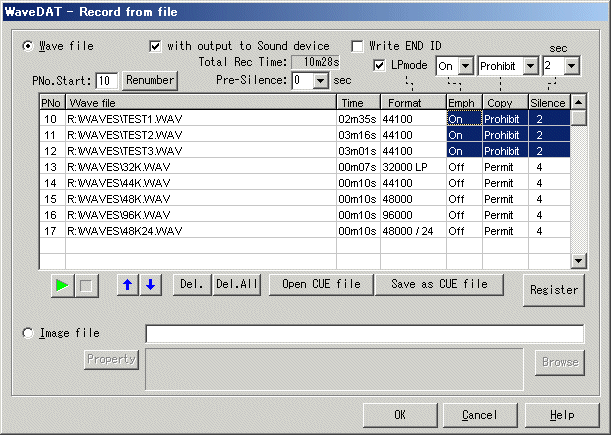This screenshot has height=435, width=611.
Task: Open CUE file button
Action: [x=320, y=285]
